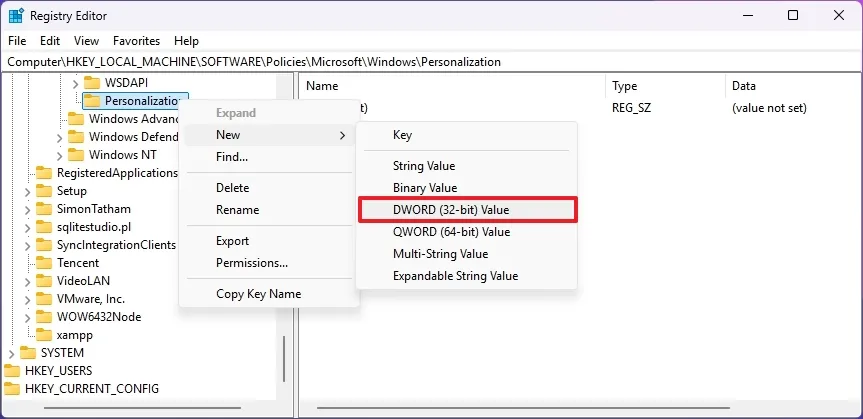The image size is (863, 419).
Task: Click the Type column header
Action: pos(625,86)
